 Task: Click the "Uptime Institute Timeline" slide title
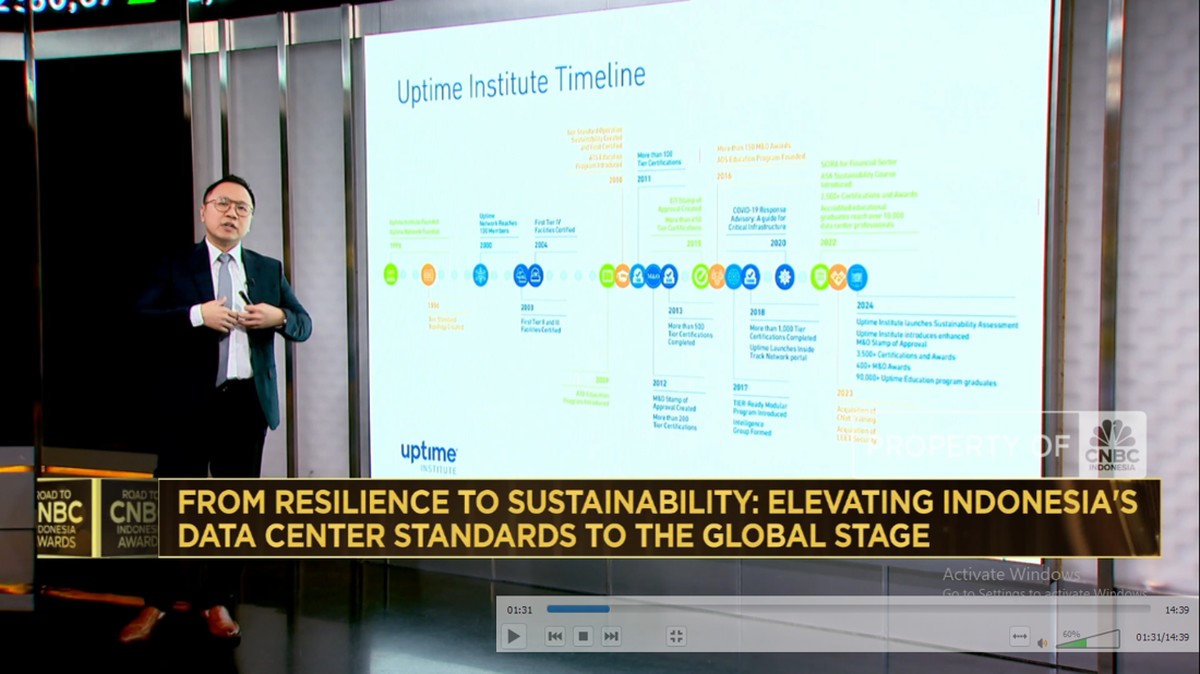[520, 82]
